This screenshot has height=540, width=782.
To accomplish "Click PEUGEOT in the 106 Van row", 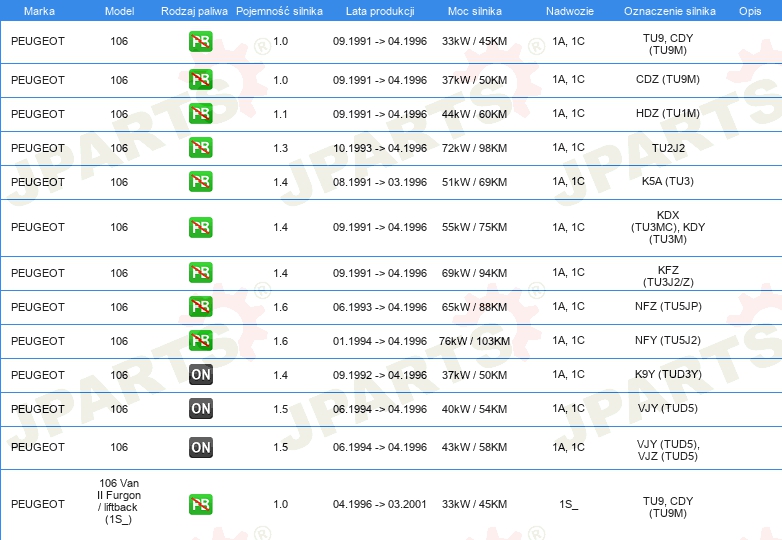I will coord(38,504).
